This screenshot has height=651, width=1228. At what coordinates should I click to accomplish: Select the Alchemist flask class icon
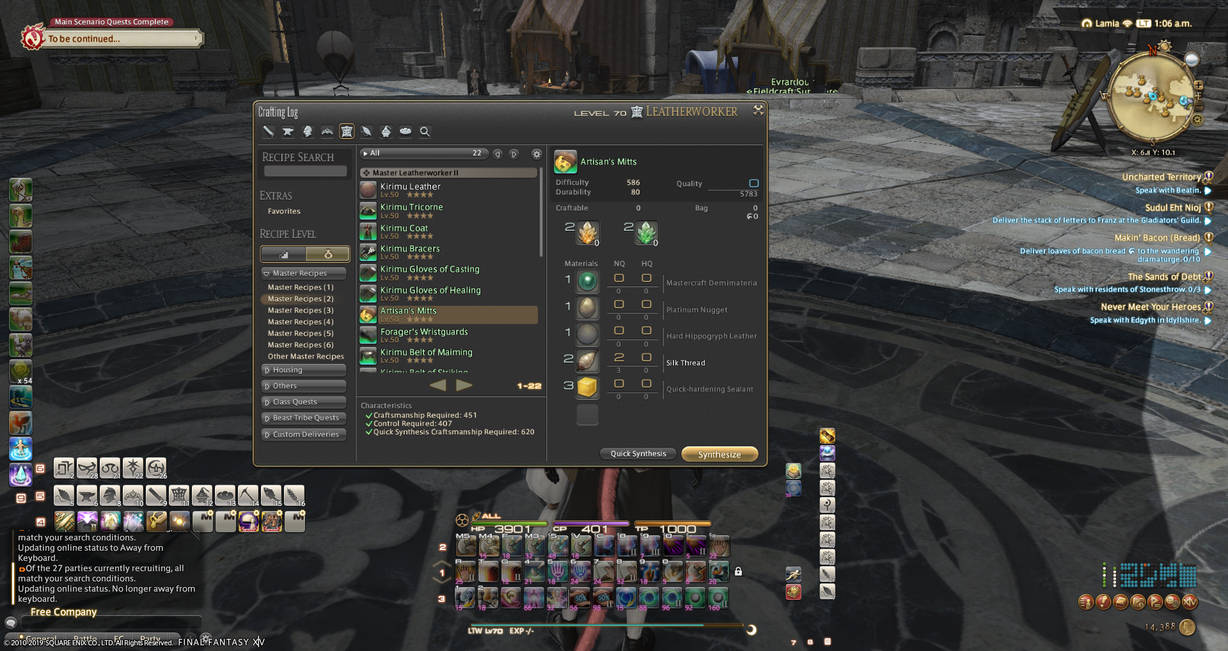click(x=386, y=131)
